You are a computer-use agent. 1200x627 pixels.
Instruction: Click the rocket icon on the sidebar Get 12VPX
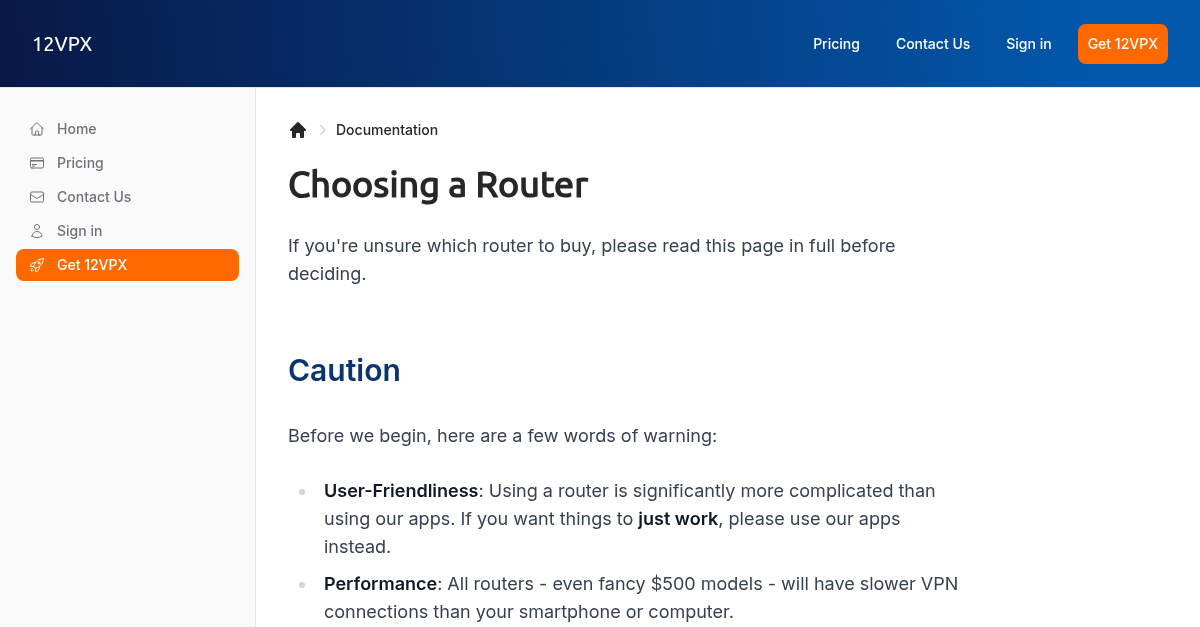coord(37,265)
